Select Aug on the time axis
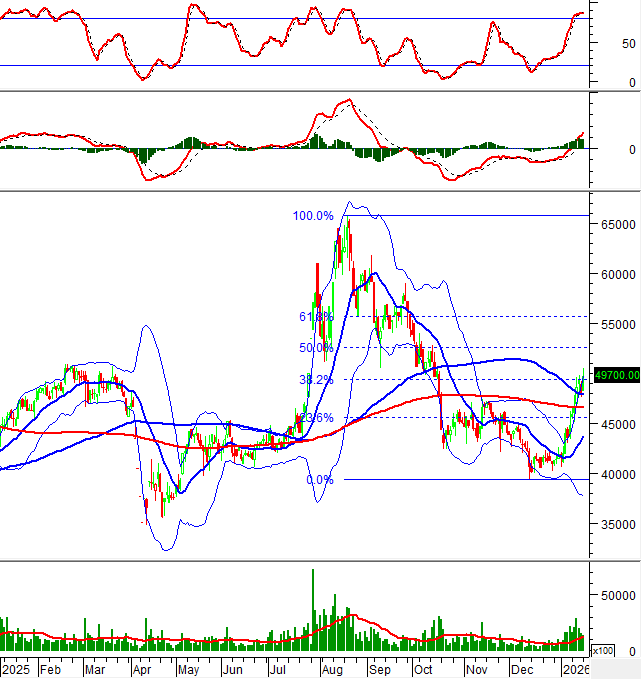The image size is (641, 679). point(331,668)
